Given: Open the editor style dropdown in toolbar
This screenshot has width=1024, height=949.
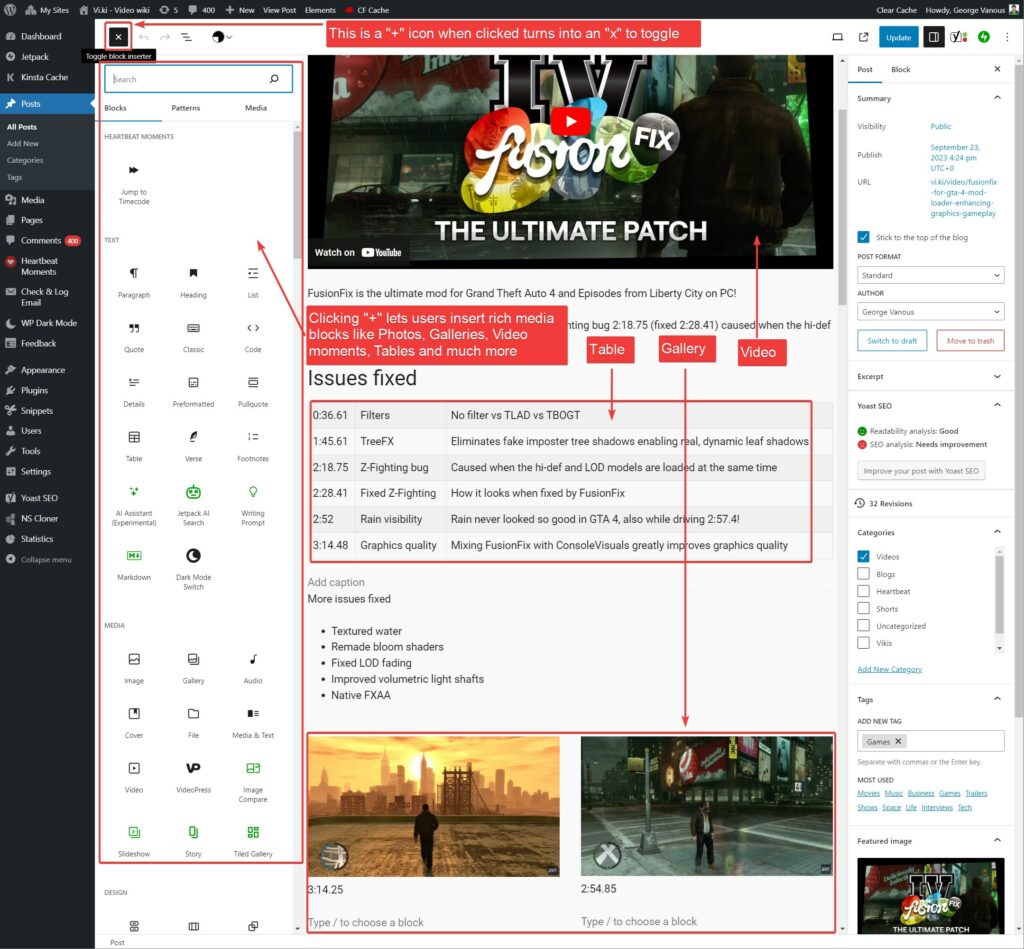Looking at the screenshot, I should point(222,37).
